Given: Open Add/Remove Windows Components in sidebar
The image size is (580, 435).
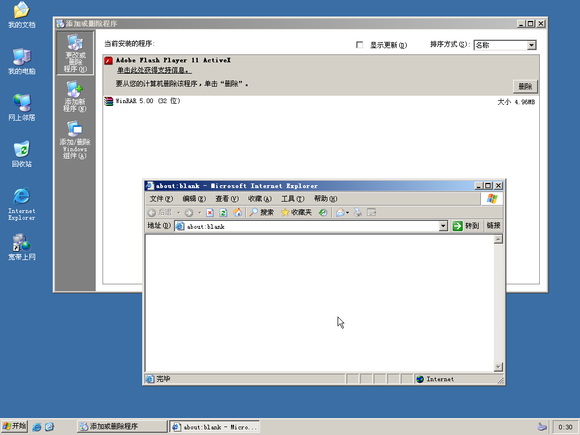Looking at the screenshot, I should click(75, 140).
